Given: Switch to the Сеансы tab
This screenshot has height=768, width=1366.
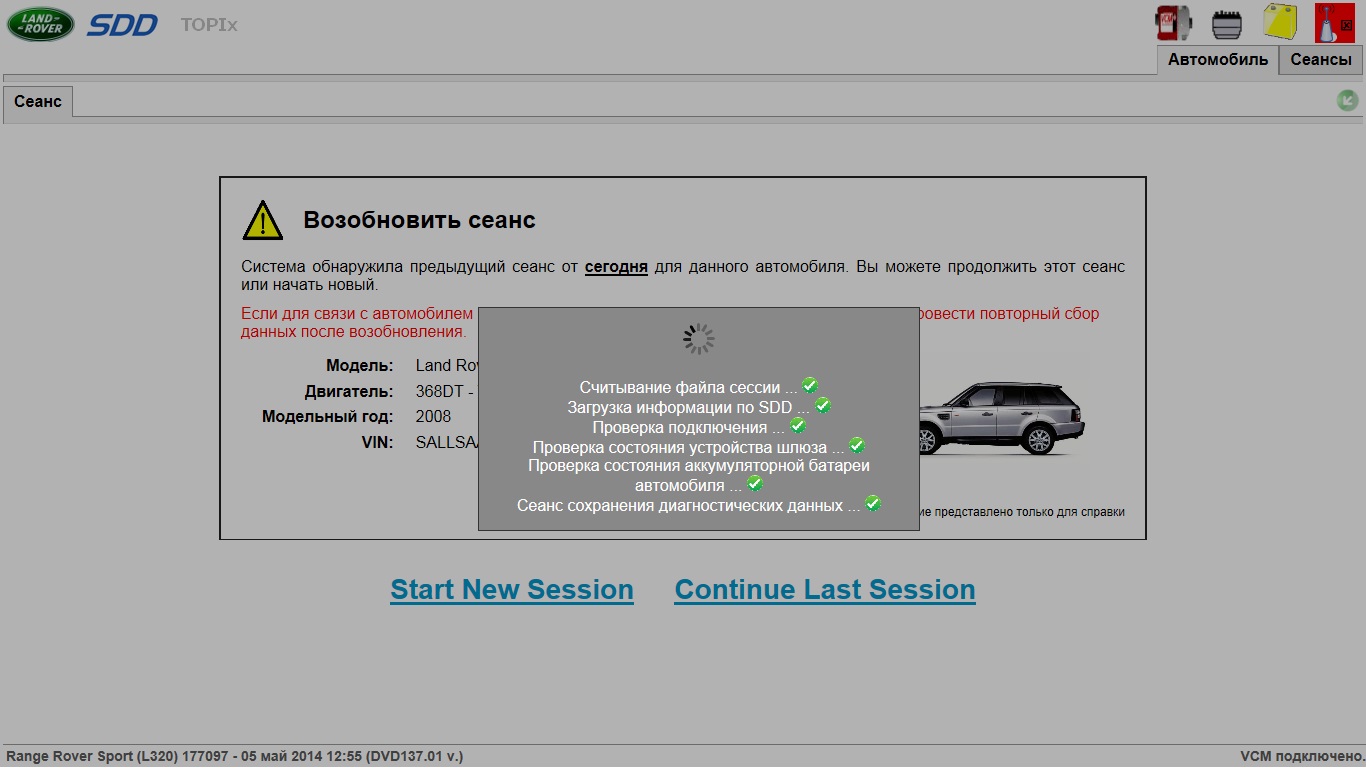Looking at the screenshot, I should click(1321, 59).
